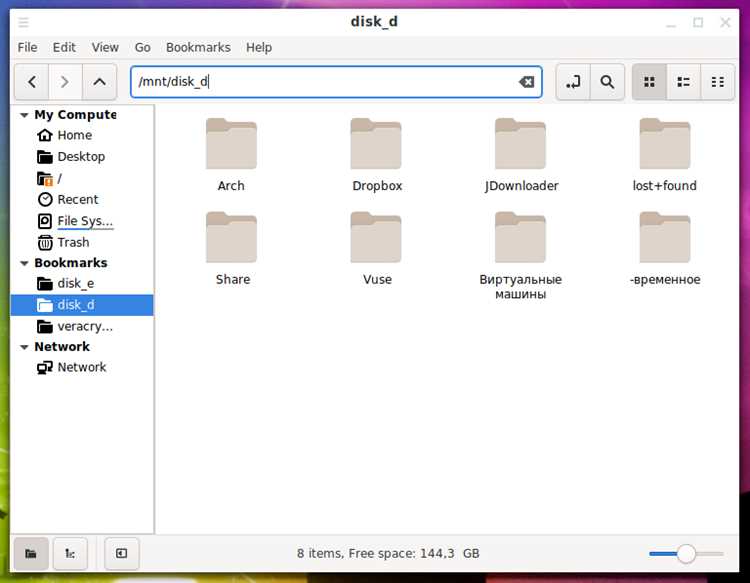The height and width of the screenshot is (583, 750).
Task: Collapse the My Computer section
Action: click(24, 115)
